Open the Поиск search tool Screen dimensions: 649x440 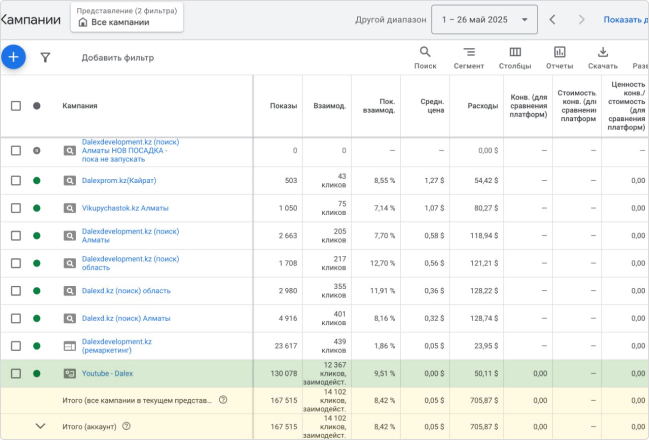tap(425, 57)
